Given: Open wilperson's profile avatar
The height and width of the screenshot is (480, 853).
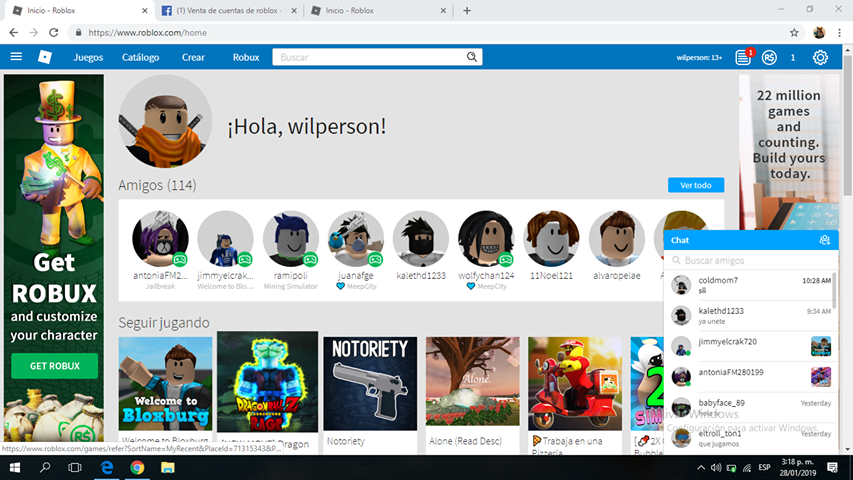Looking at the screenshot, I should click(x=165, y=121).
